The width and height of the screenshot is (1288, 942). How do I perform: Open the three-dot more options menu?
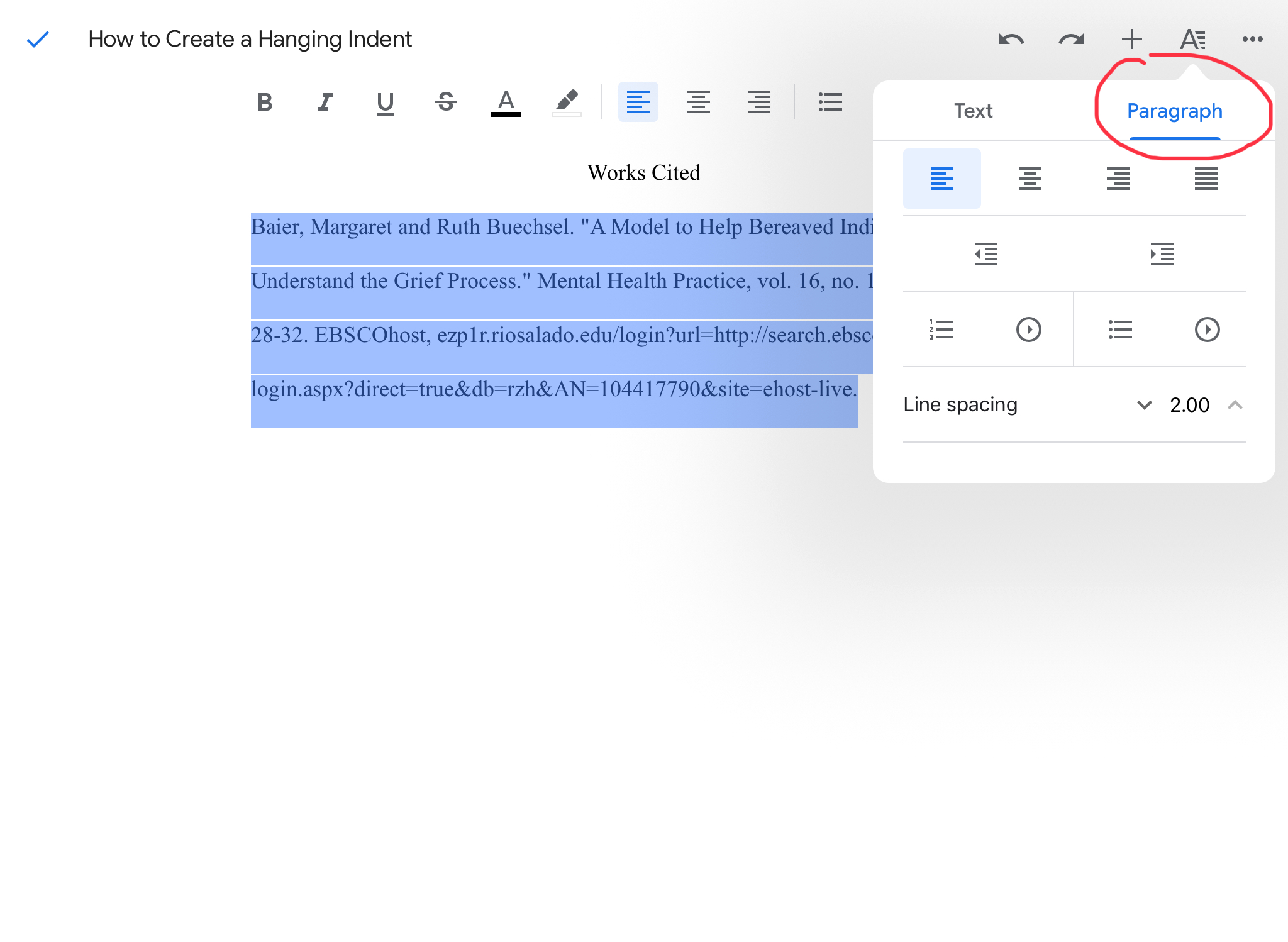pyautogui.click(x=1253, y=40)
